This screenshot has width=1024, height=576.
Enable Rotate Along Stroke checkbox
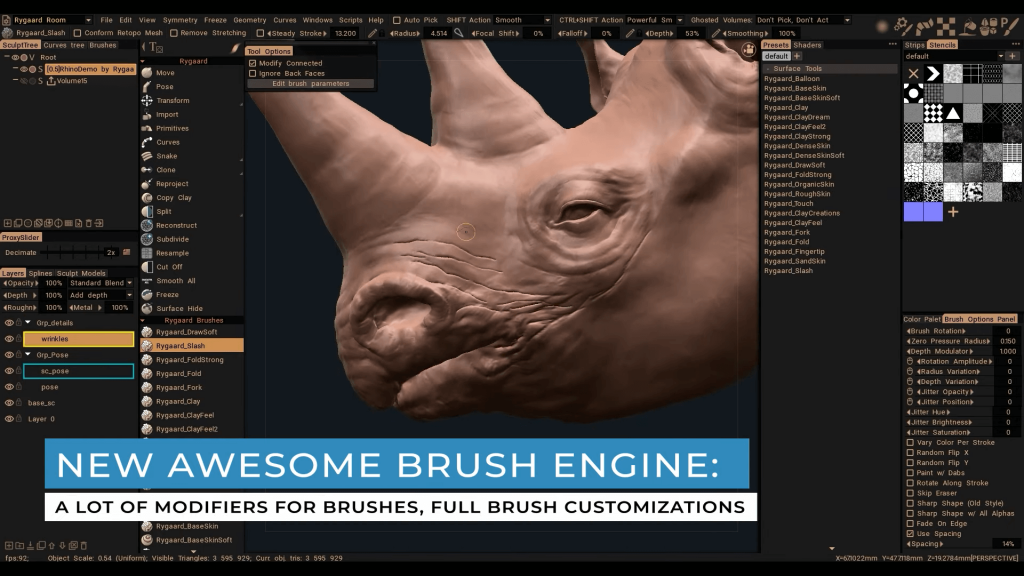(x=910, y=483)
